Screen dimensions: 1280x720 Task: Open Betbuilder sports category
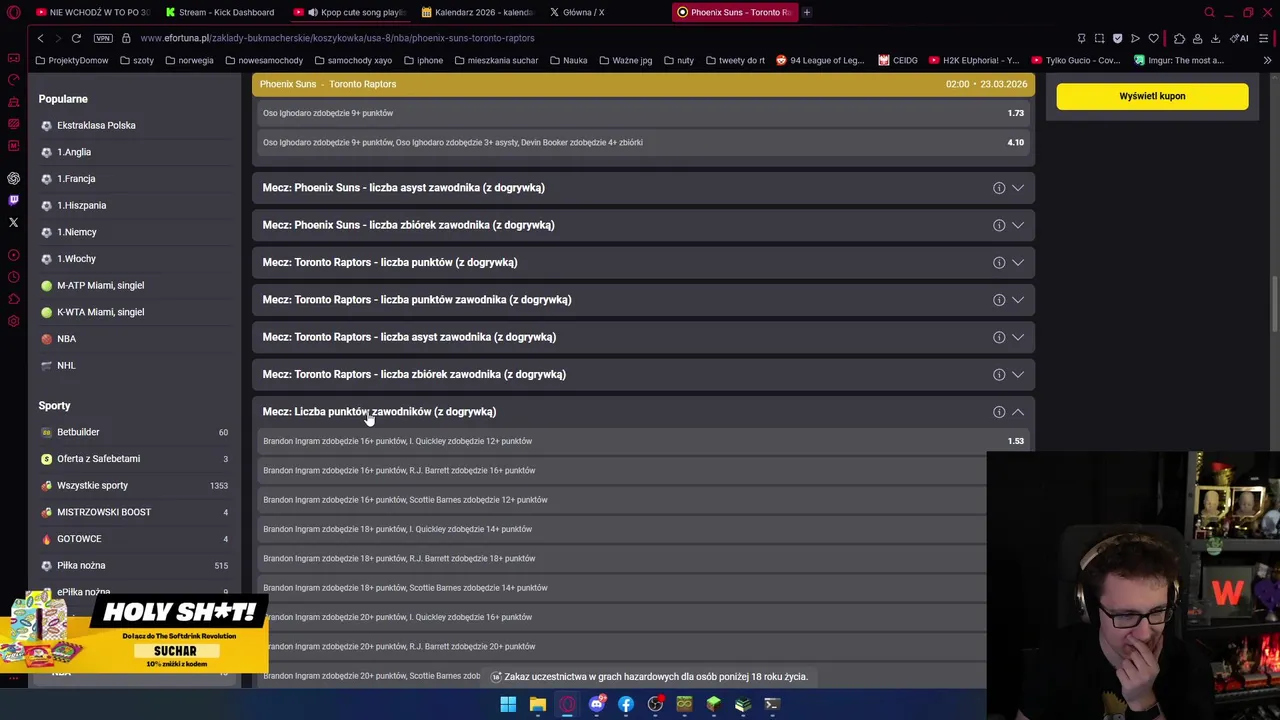78,432
